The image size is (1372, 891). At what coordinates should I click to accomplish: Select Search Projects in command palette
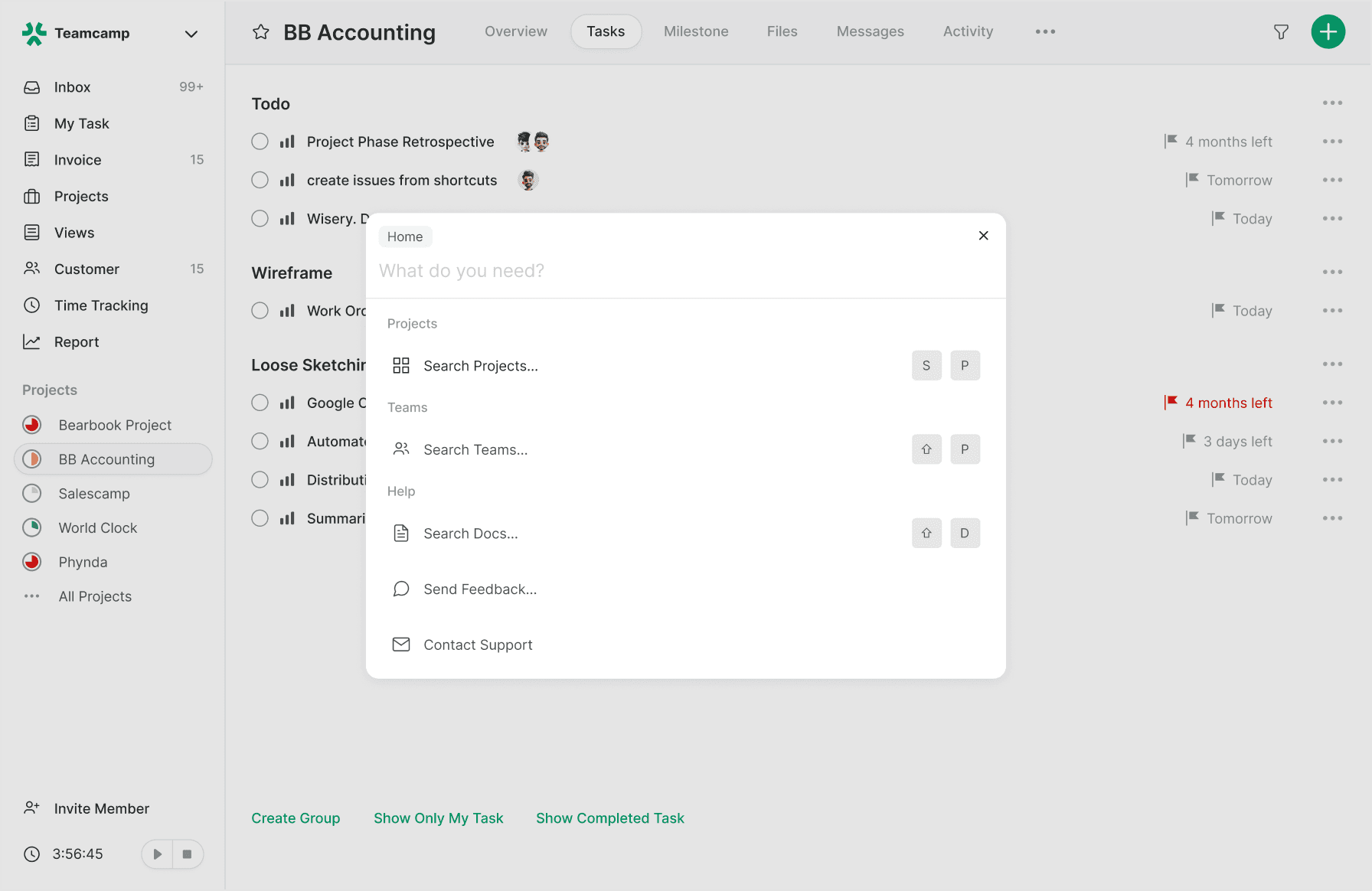click(x=480, y=366)
